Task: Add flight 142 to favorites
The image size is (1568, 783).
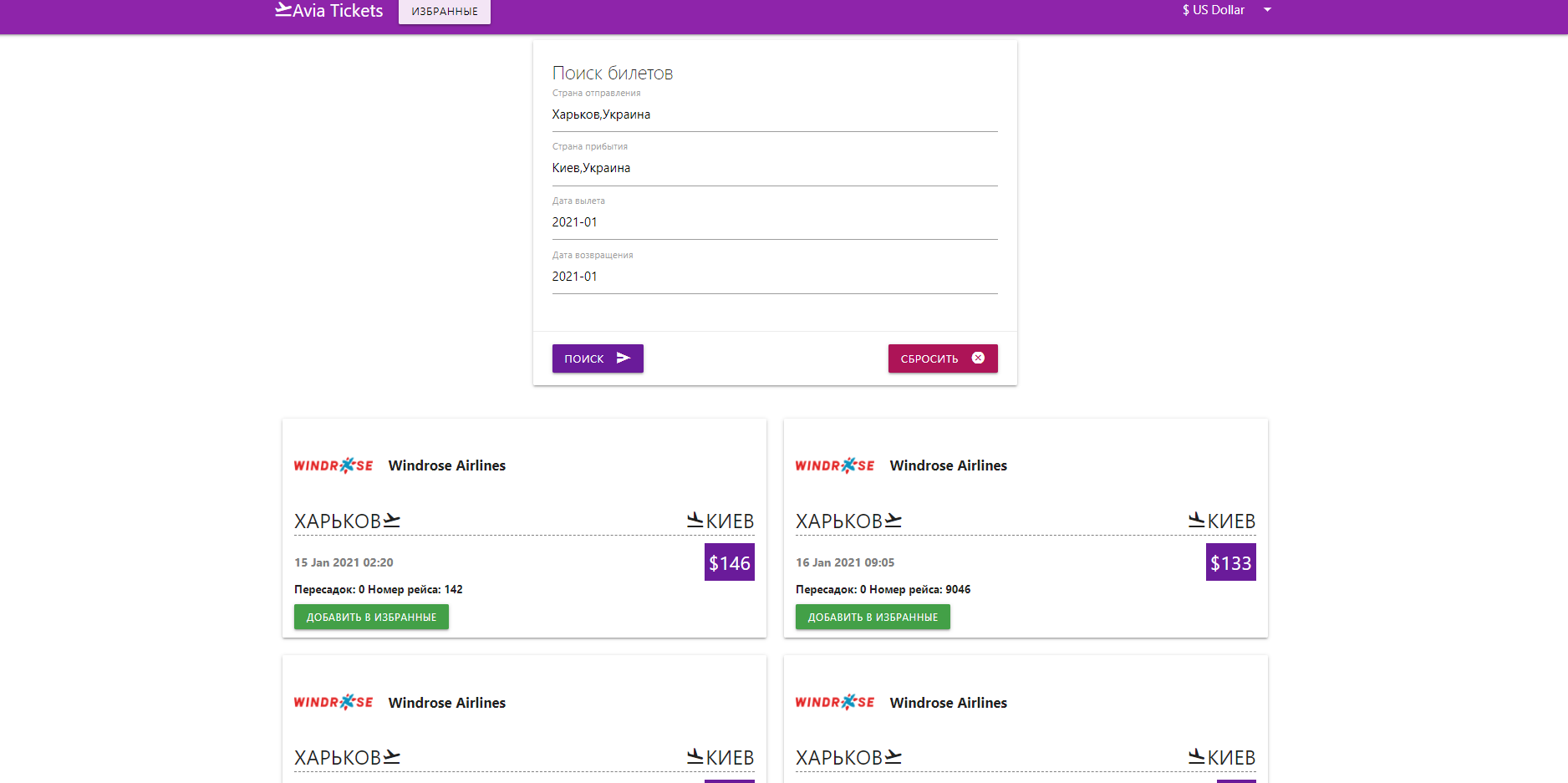Action: pos(371,618)
